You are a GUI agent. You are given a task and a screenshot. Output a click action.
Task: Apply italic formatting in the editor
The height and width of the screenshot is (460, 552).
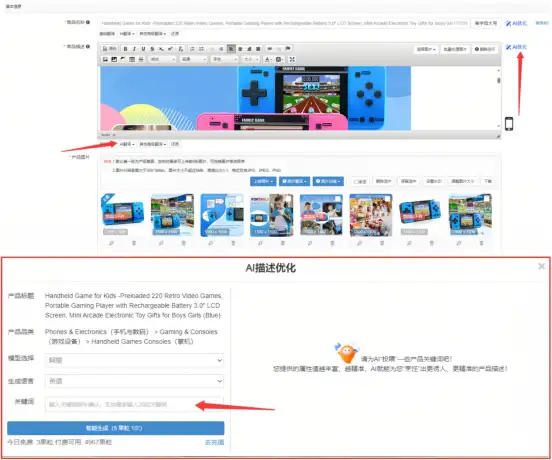pyautogui.click(x=134, y=49)
